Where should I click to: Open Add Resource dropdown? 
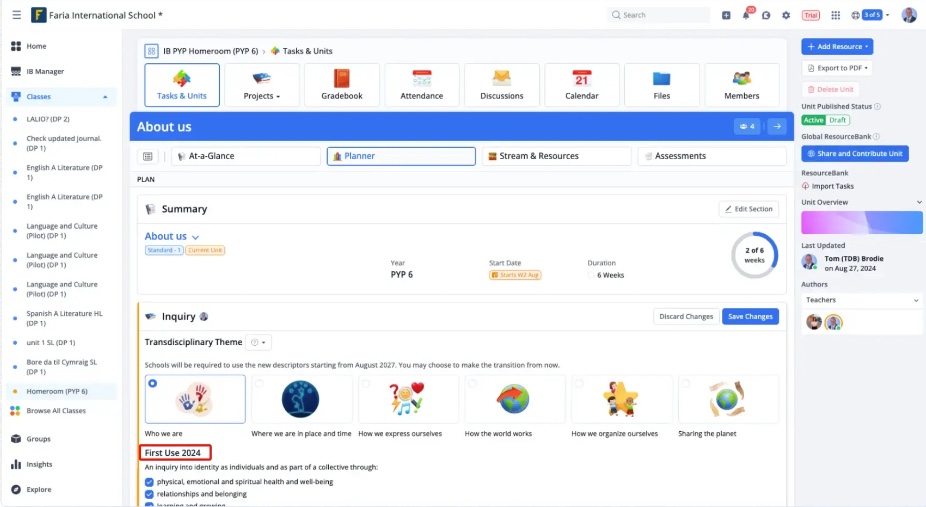[x=837, y=47]
